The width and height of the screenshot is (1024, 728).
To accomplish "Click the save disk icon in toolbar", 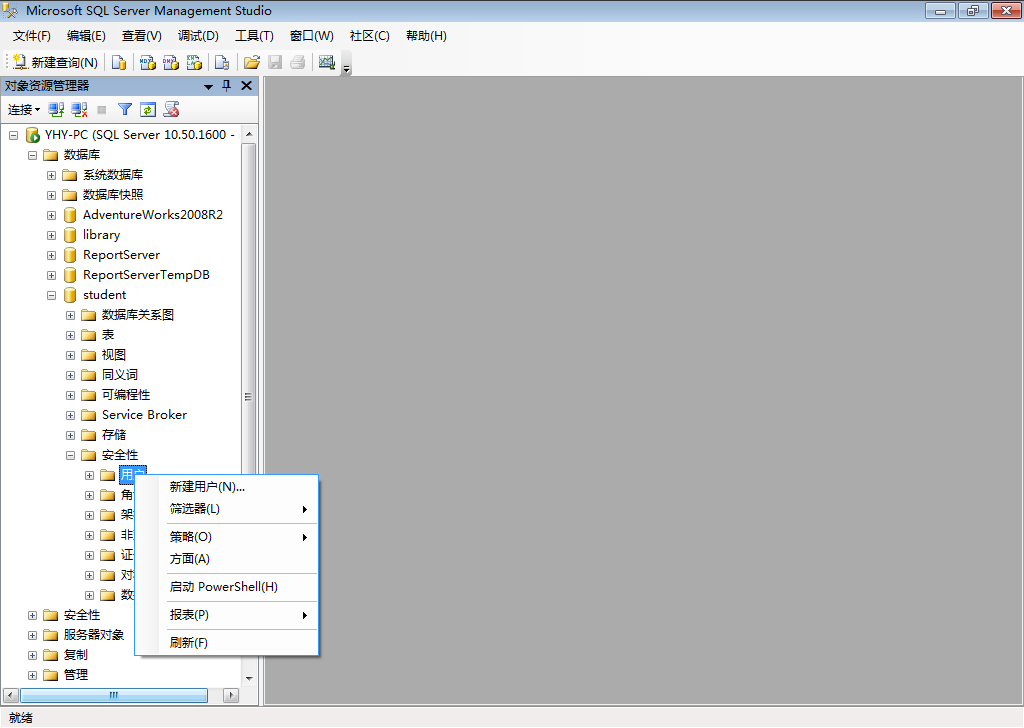I will (x=275, y=62).
